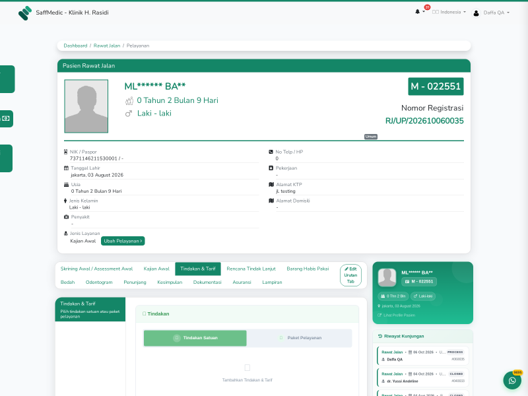Viewport: 528px width, 396px height.
Task: Switch to the Paket Pelayanan option
Action: click(299, 338)
